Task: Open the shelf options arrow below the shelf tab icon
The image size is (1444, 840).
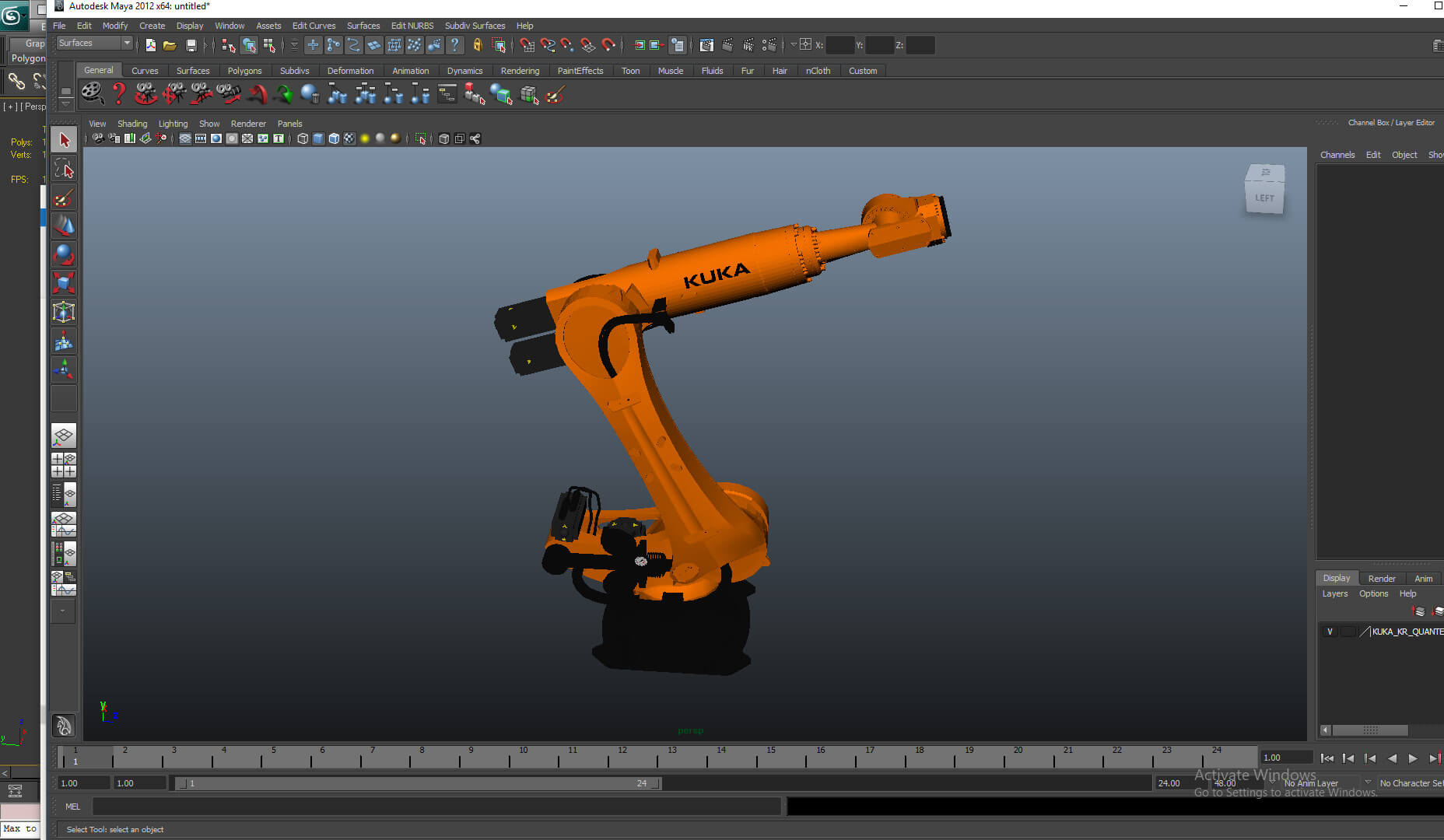Action: [x=66, y=103]
